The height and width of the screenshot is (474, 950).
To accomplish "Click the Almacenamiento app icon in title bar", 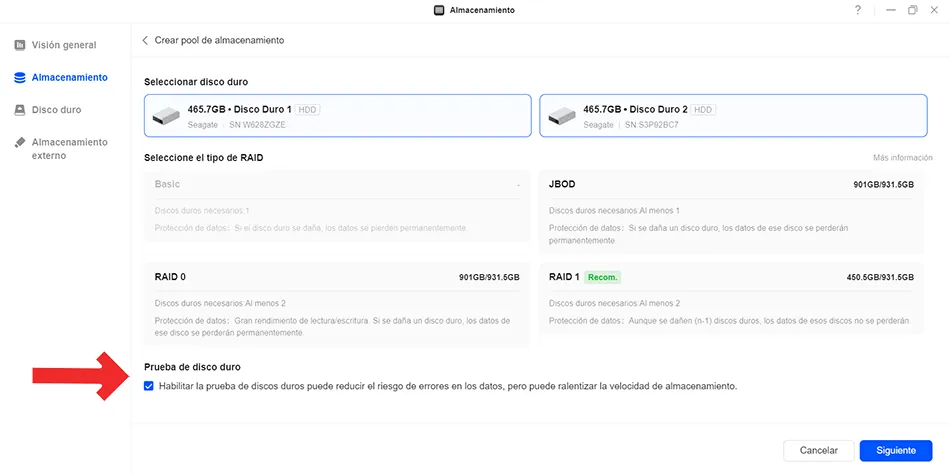I will pos(439,10).
